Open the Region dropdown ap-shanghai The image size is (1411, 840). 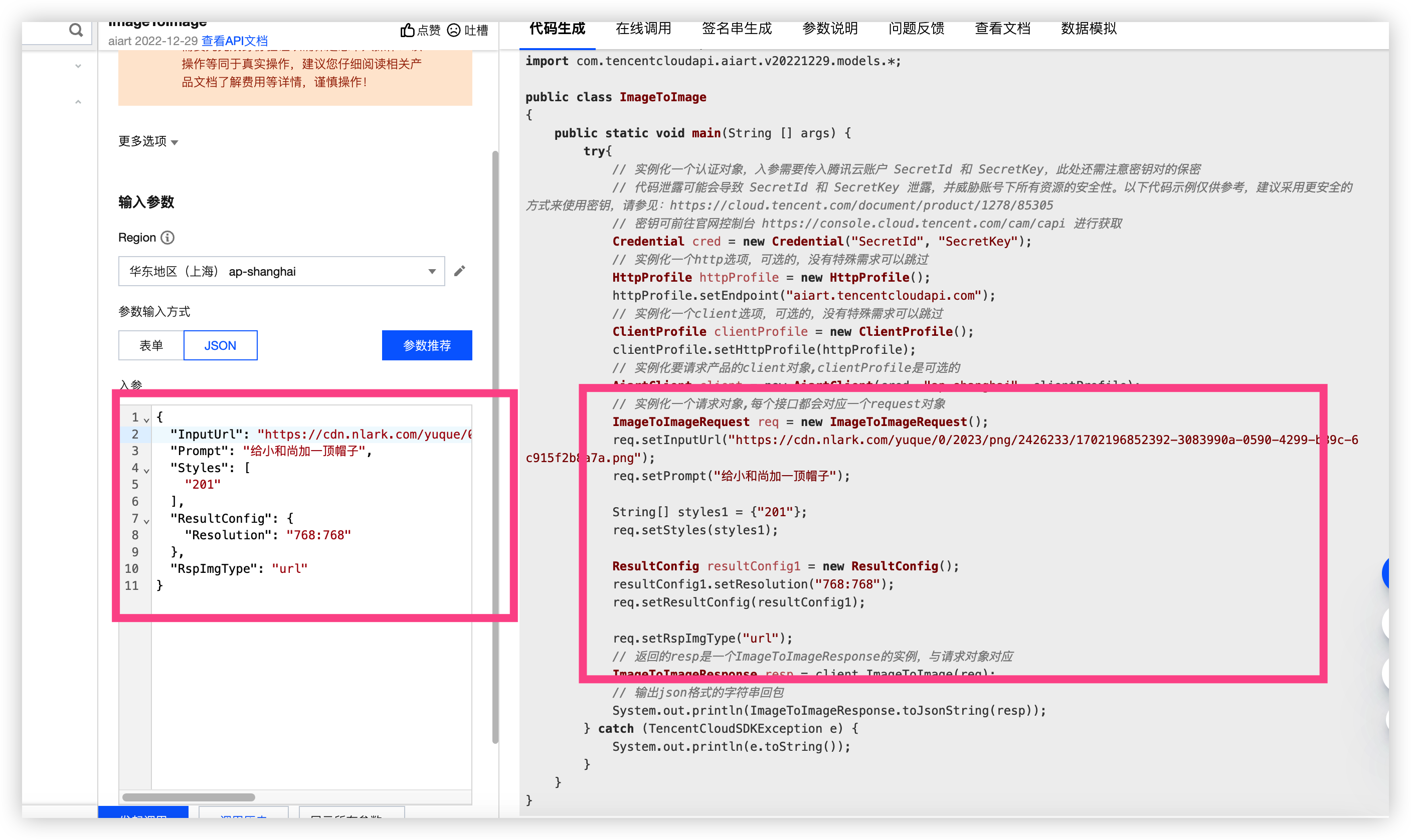[281, 271]
